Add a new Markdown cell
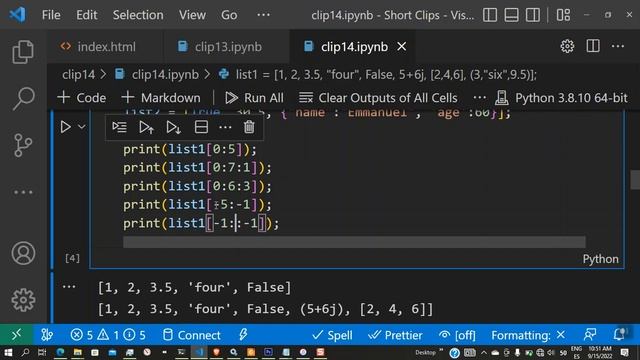The image size is (640, 360). [161, 98]
